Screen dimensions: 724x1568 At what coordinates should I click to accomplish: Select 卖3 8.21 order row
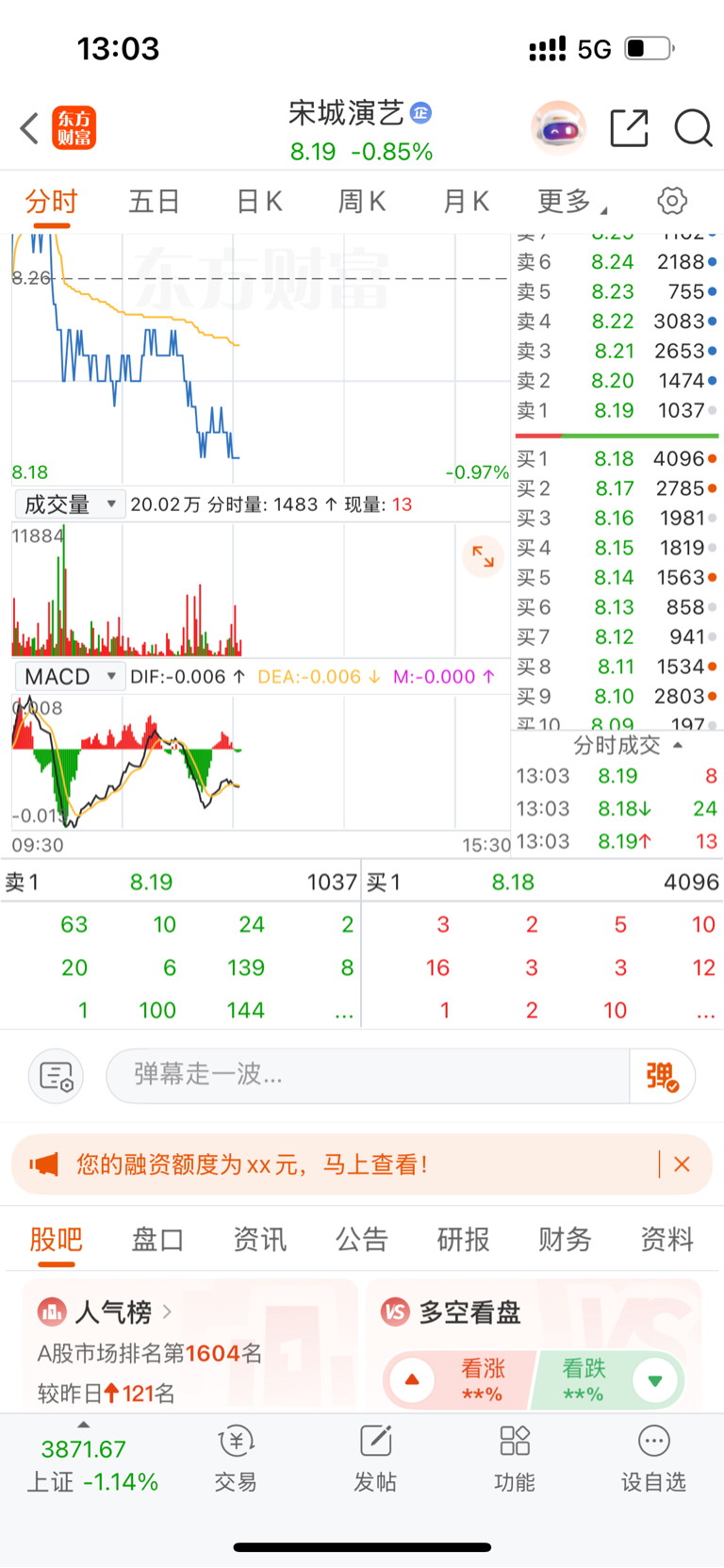(x=617, y=351)
